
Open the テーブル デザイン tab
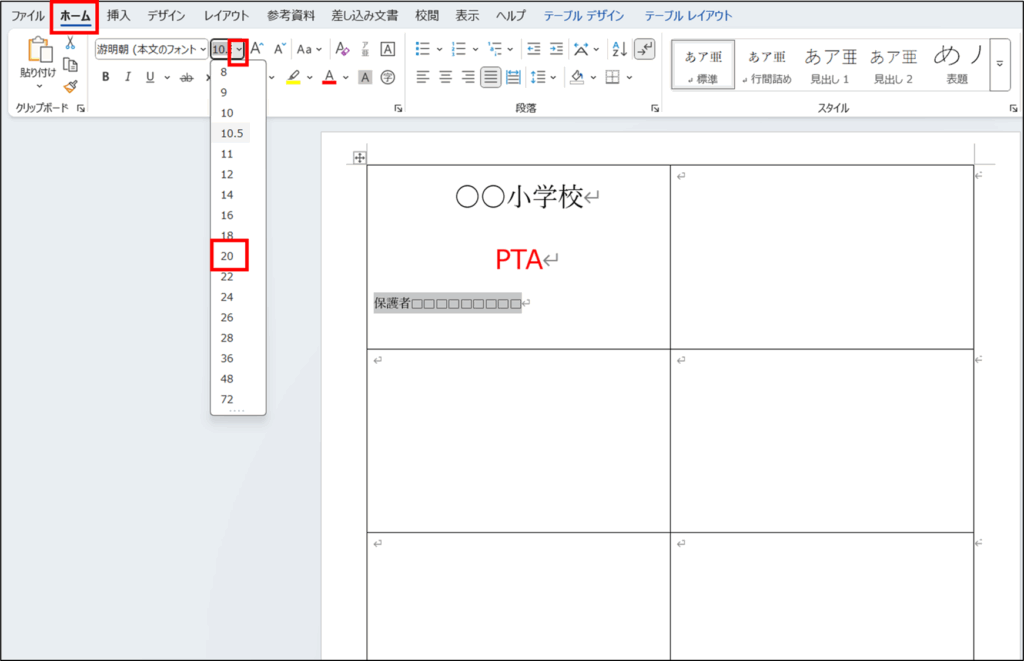click(x=584, y=15)
